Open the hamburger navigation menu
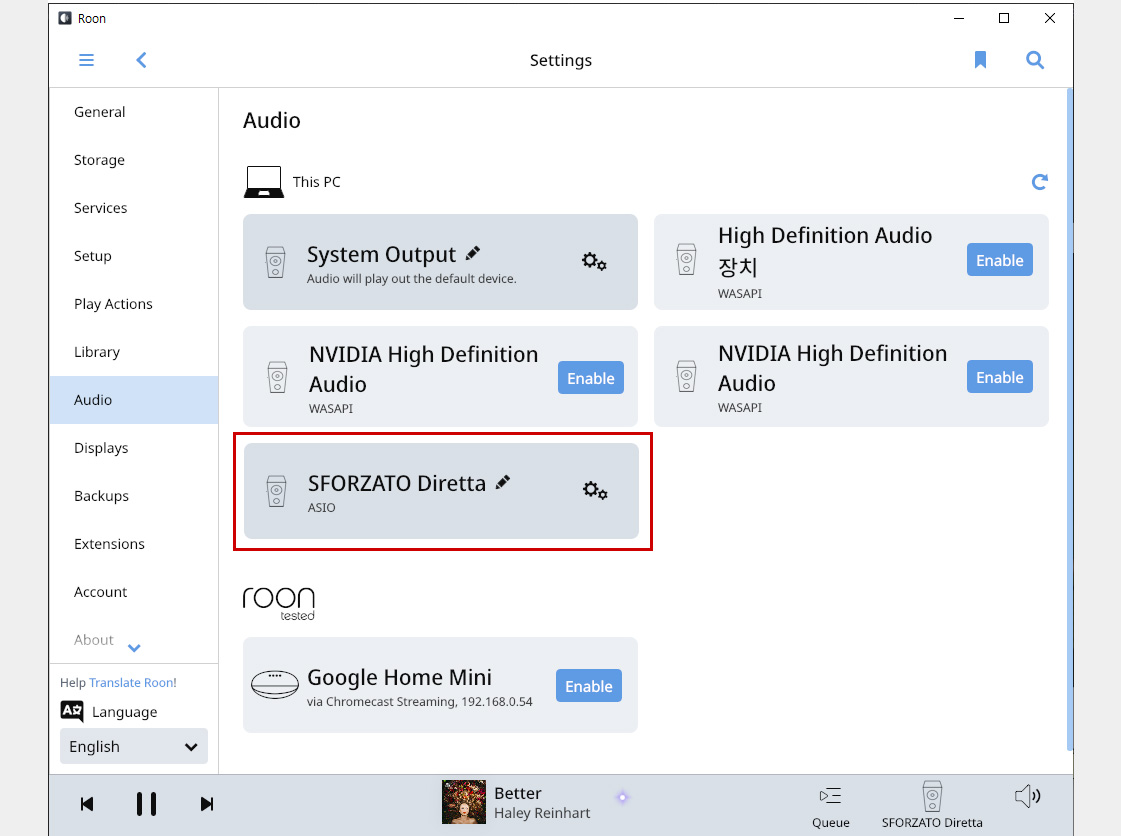 [x=87, y=60]
